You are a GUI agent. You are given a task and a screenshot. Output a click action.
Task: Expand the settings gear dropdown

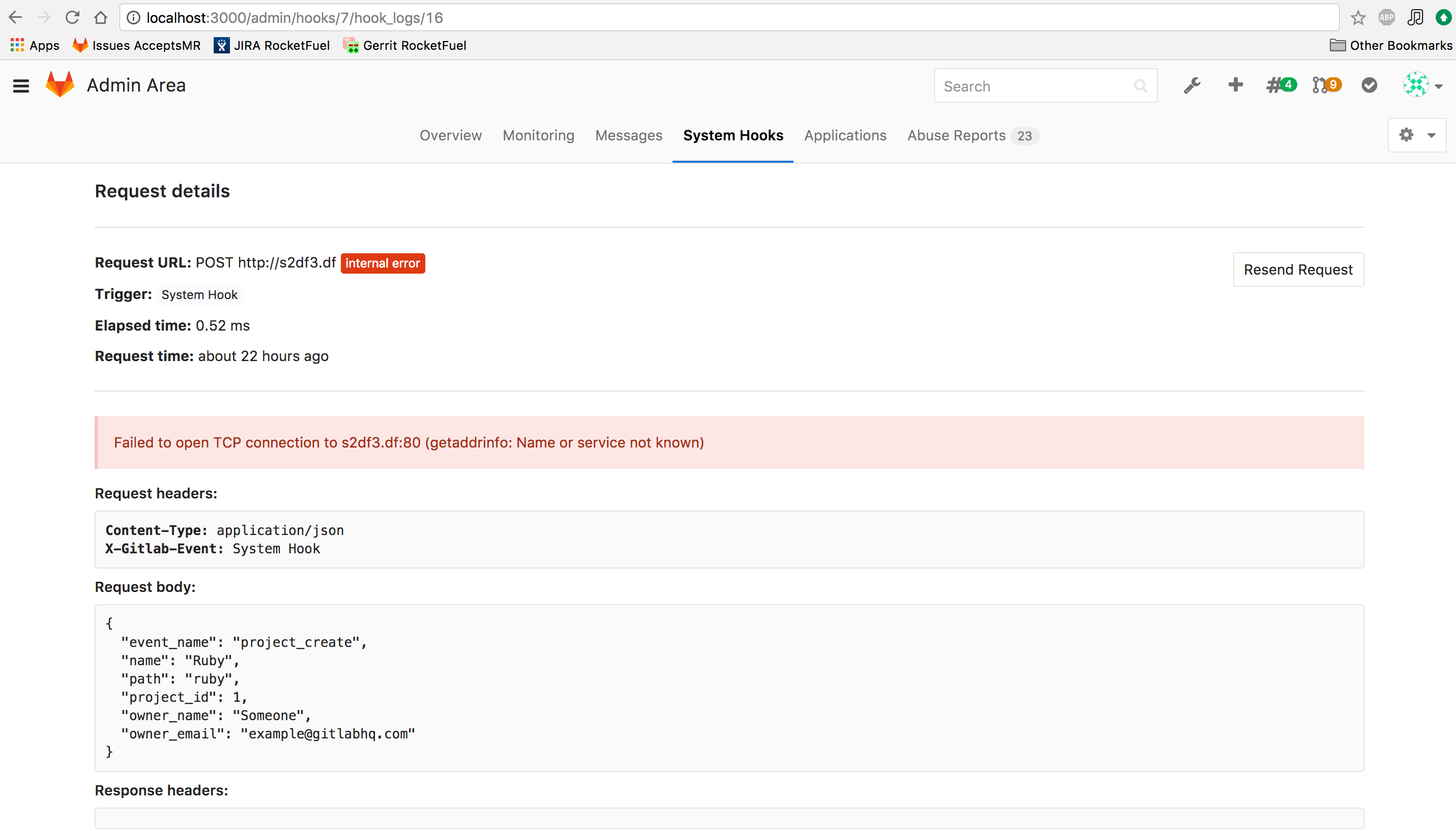1417,135
